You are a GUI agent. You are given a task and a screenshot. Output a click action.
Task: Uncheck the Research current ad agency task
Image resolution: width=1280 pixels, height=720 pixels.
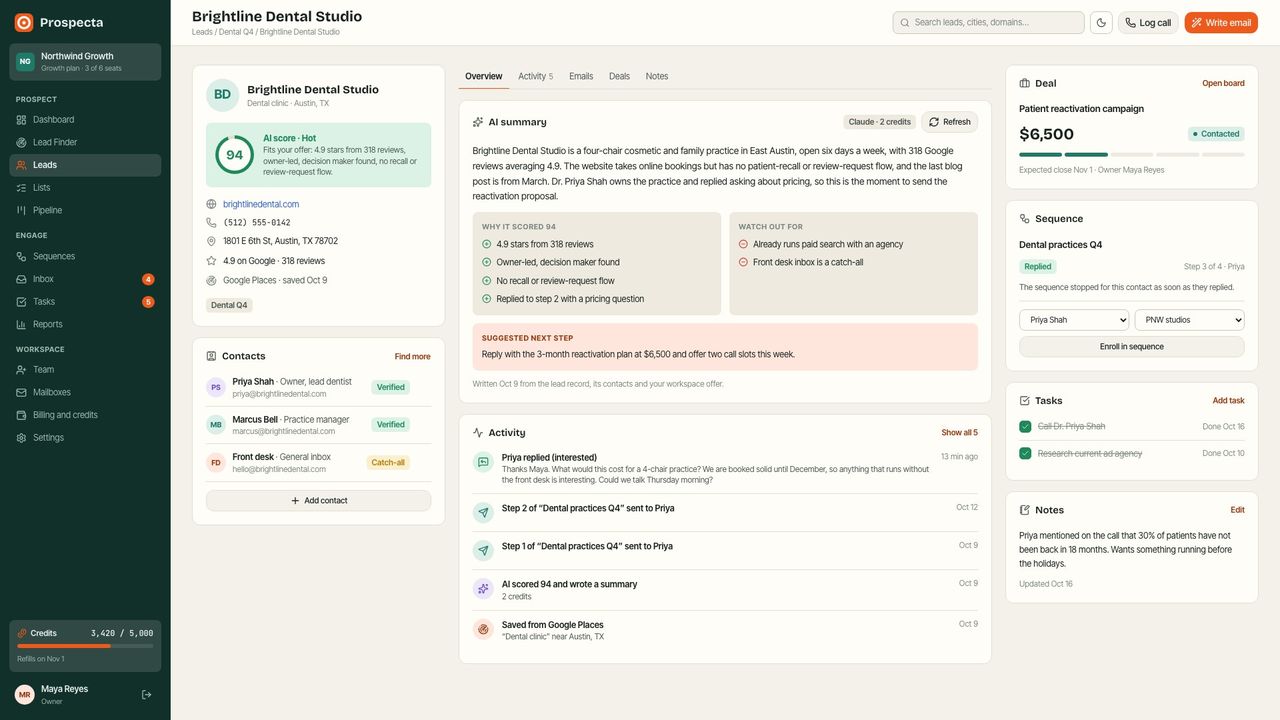click(x=1025, y=453)
